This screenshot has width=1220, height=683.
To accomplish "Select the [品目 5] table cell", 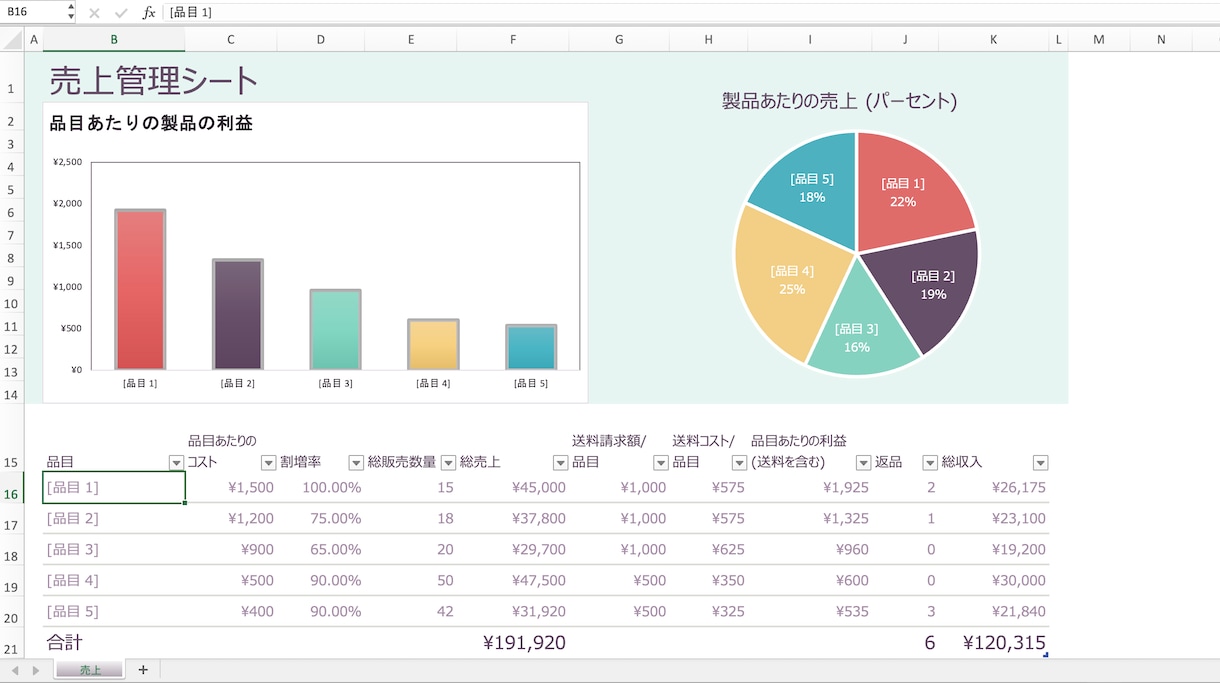I will click(x=114, y=611).
